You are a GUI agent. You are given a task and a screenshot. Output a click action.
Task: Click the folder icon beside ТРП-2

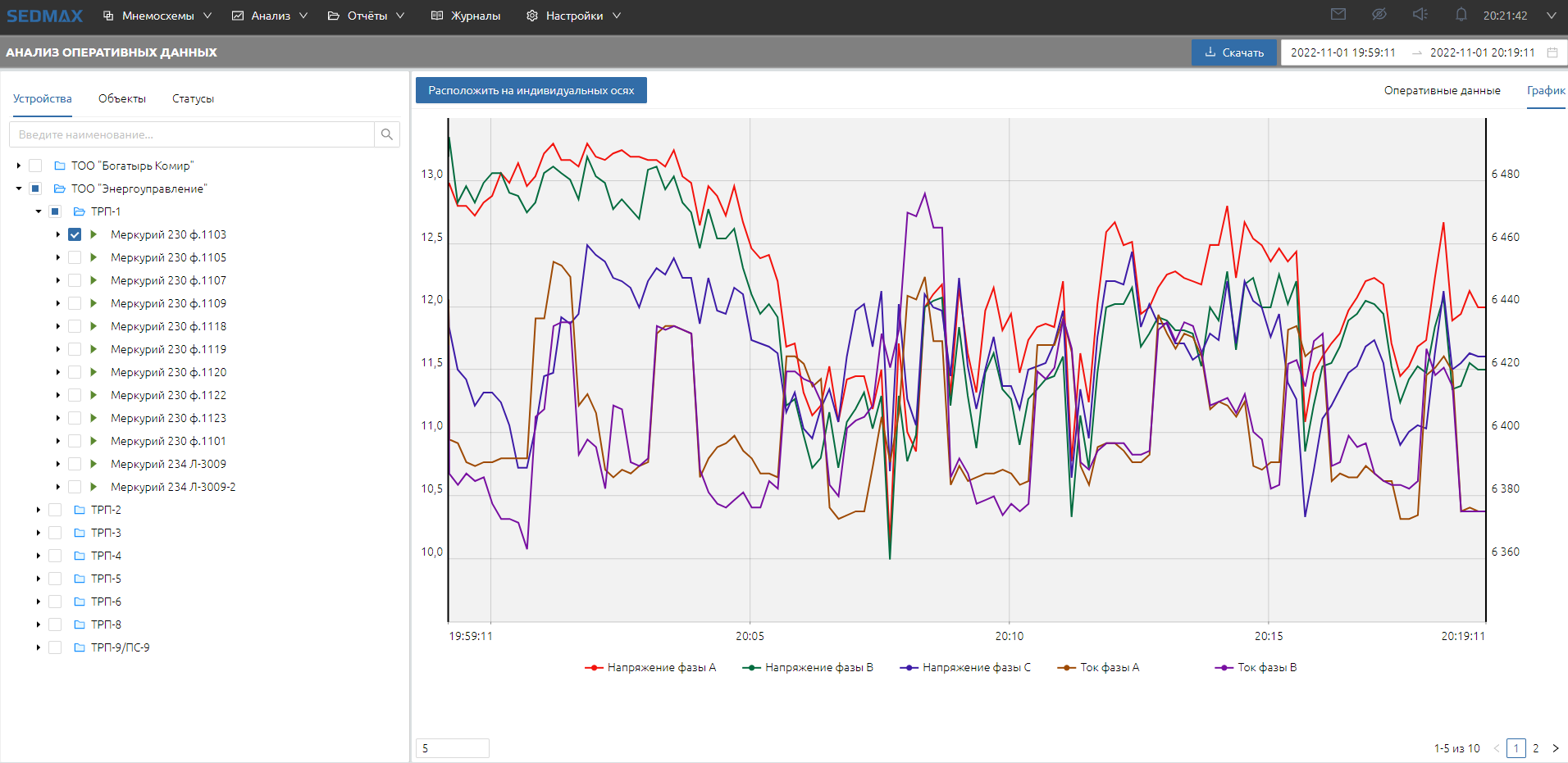click(x=80, y=510)
